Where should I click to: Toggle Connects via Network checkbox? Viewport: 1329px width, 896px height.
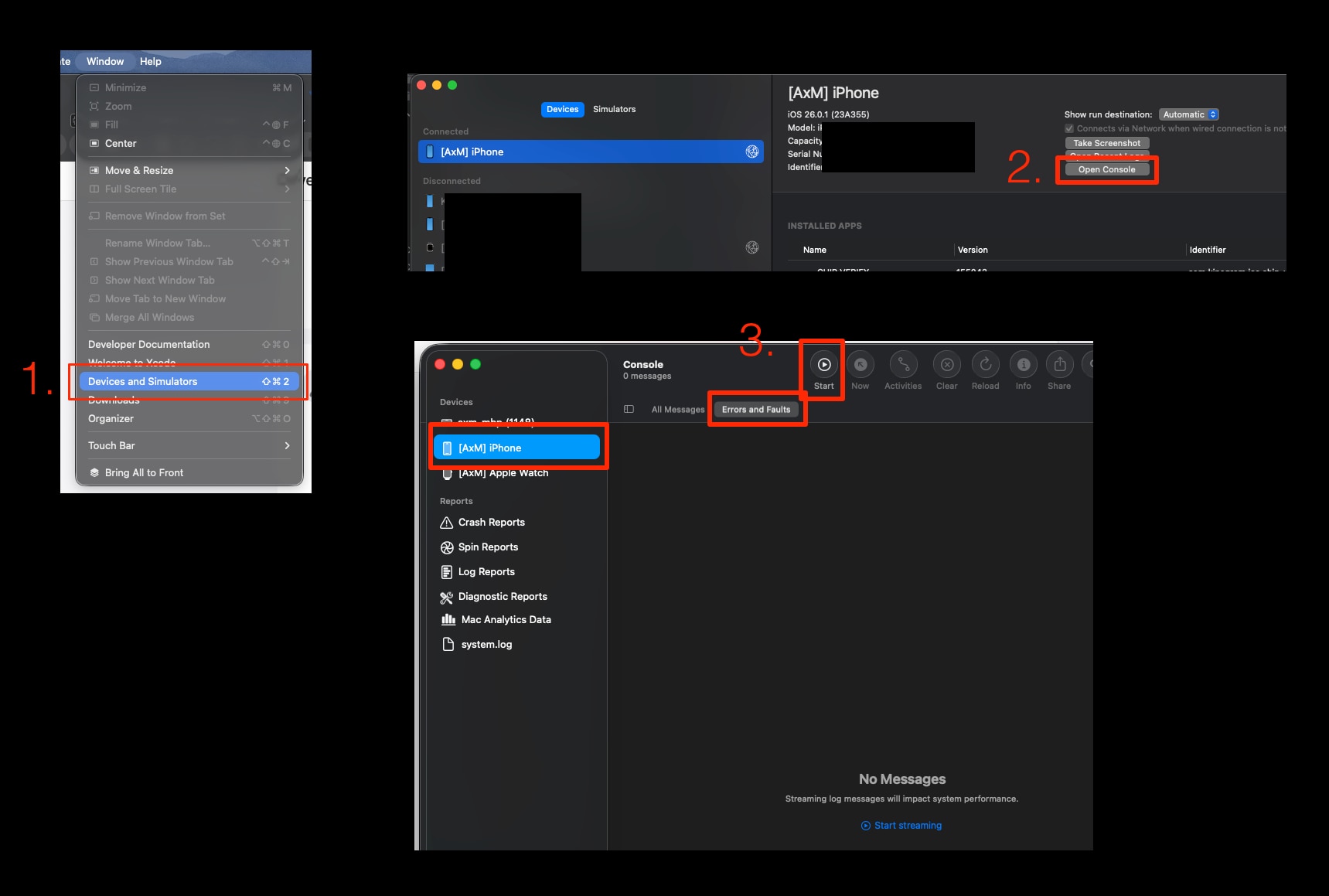(x=1069, y=129)
